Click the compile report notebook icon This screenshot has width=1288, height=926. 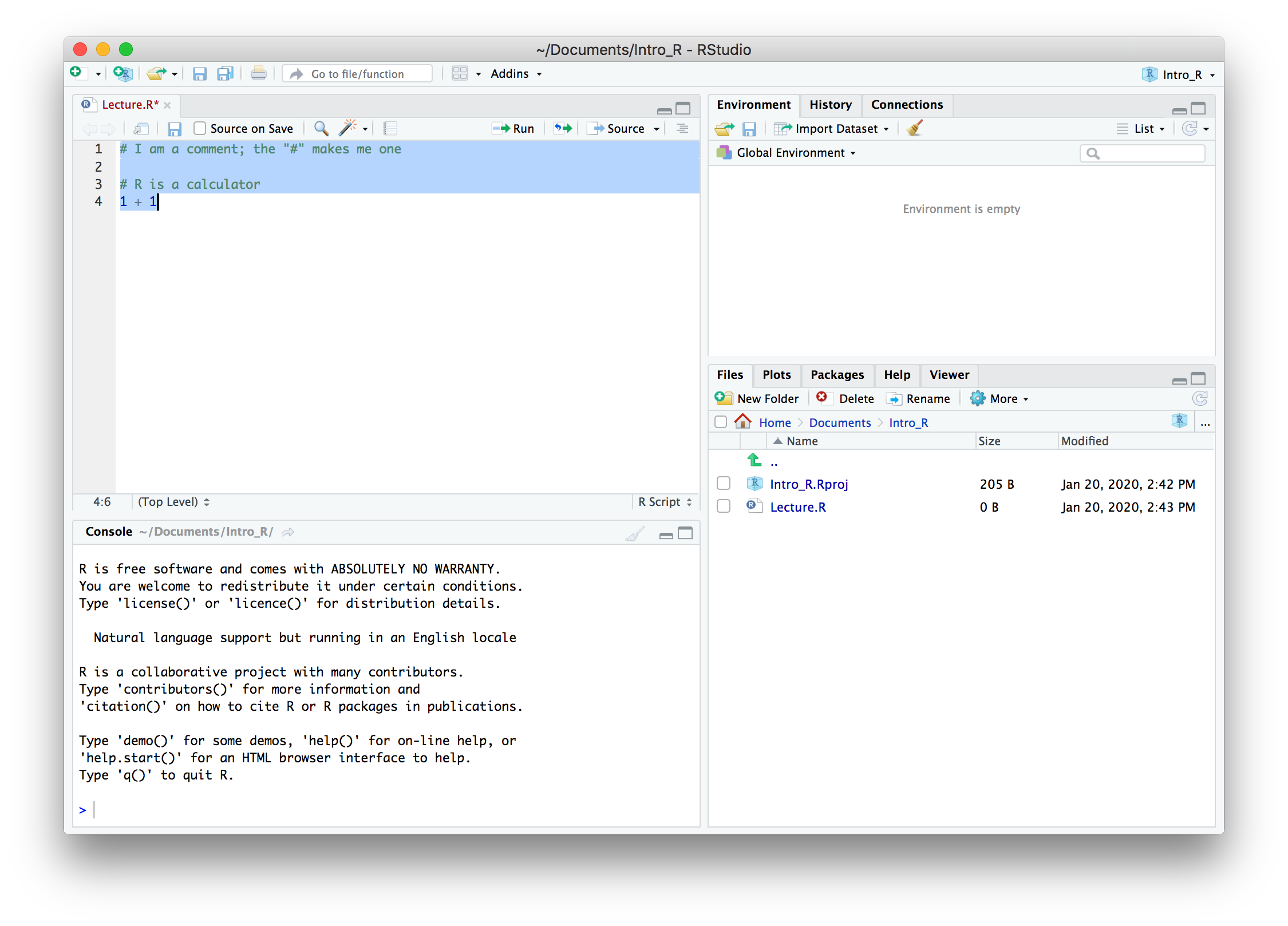coord(390,129)
